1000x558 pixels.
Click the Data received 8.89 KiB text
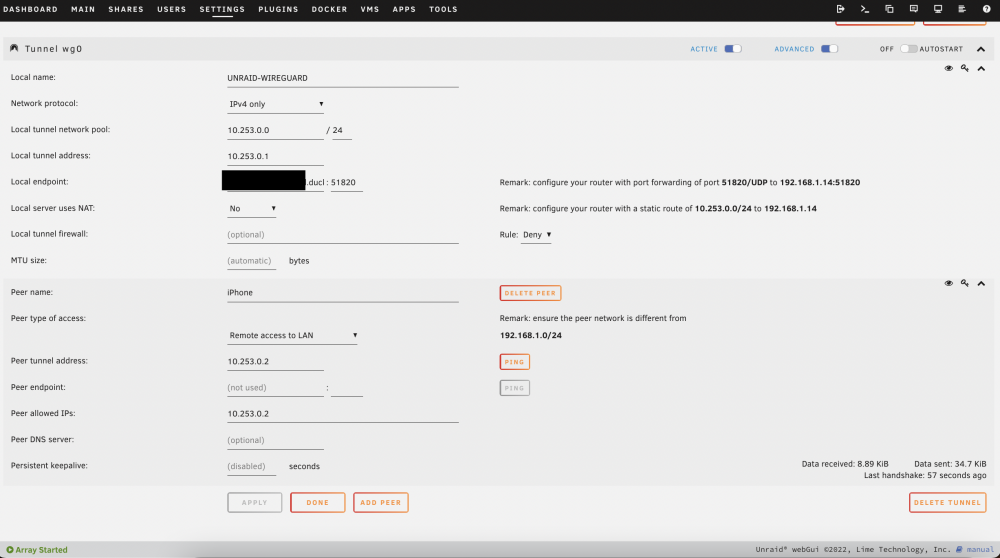pyautogui.click(x=845, y=464)
